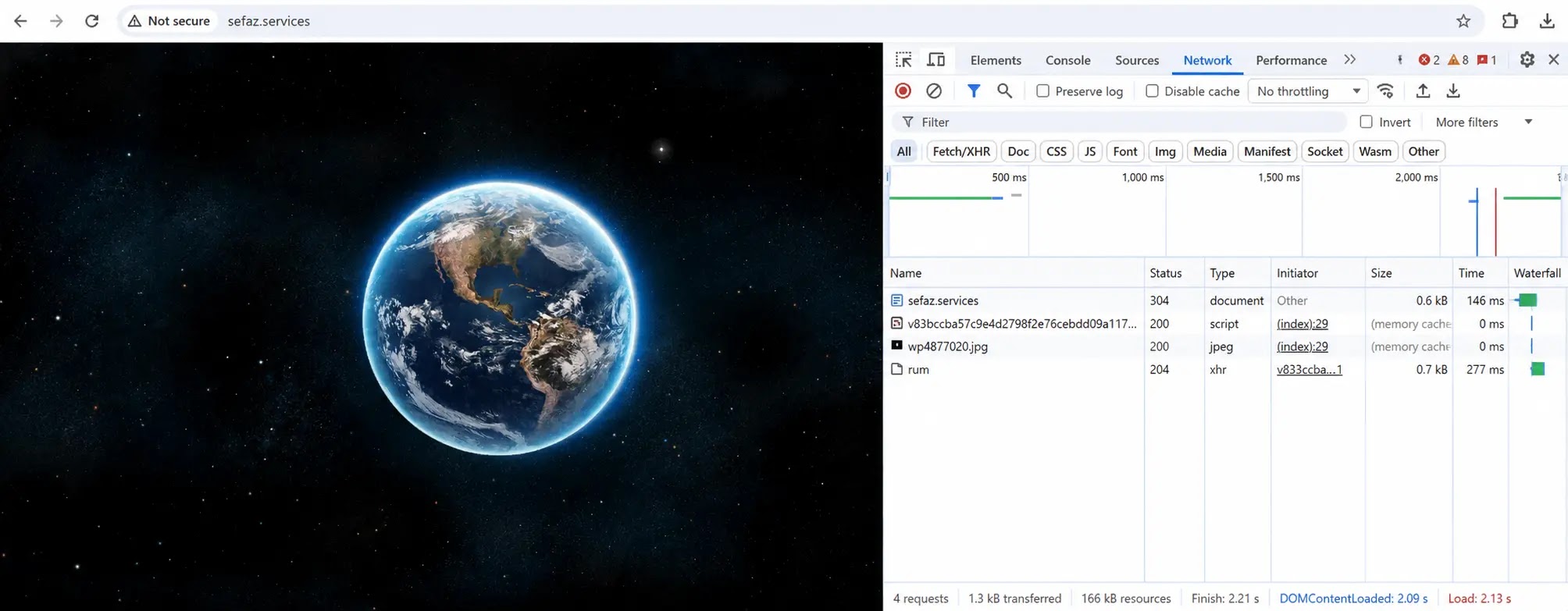Activate the inspect element picker icon
This screenshot has width=1568, height=611.
coord(903,60)
